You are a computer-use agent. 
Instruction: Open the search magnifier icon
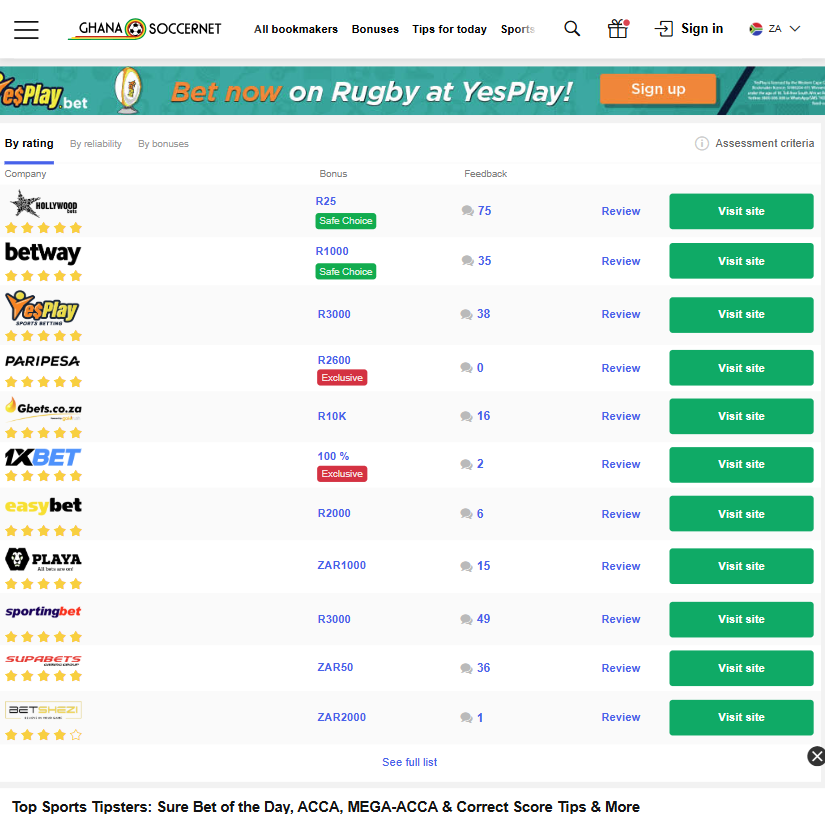tap(572, 29)
